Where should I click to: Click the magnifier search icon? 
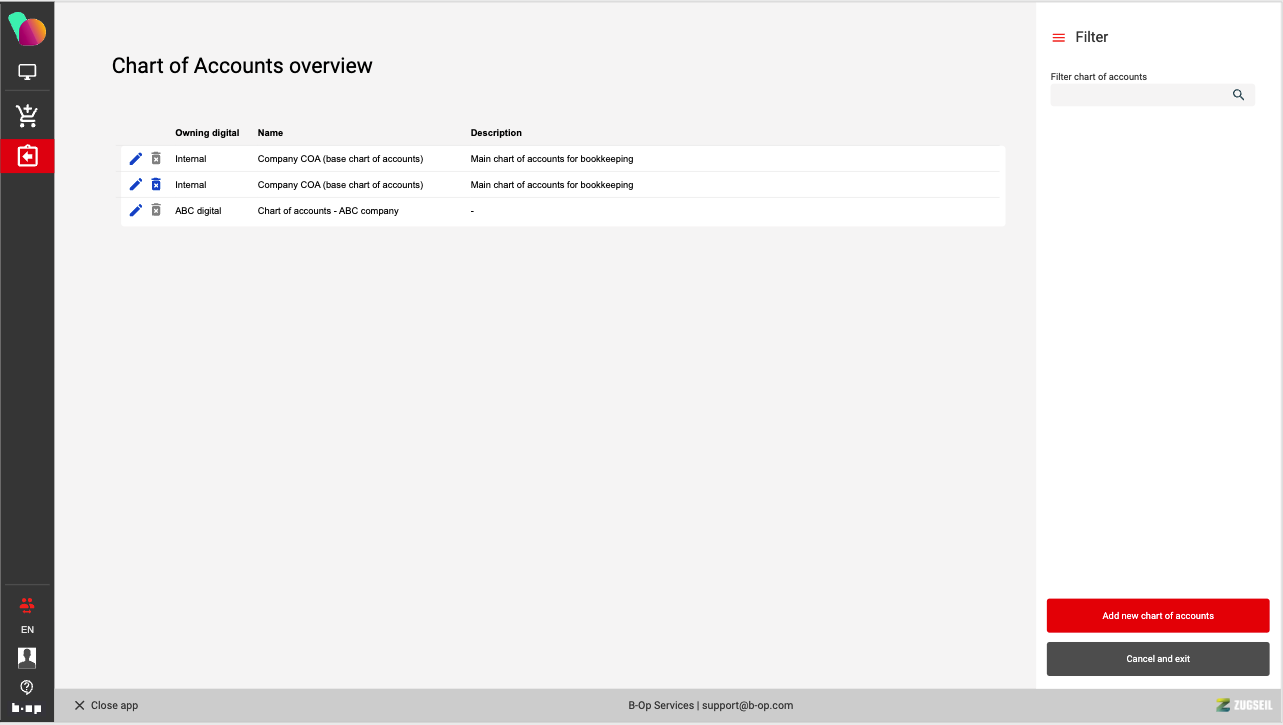click(x=1238, y=95)
